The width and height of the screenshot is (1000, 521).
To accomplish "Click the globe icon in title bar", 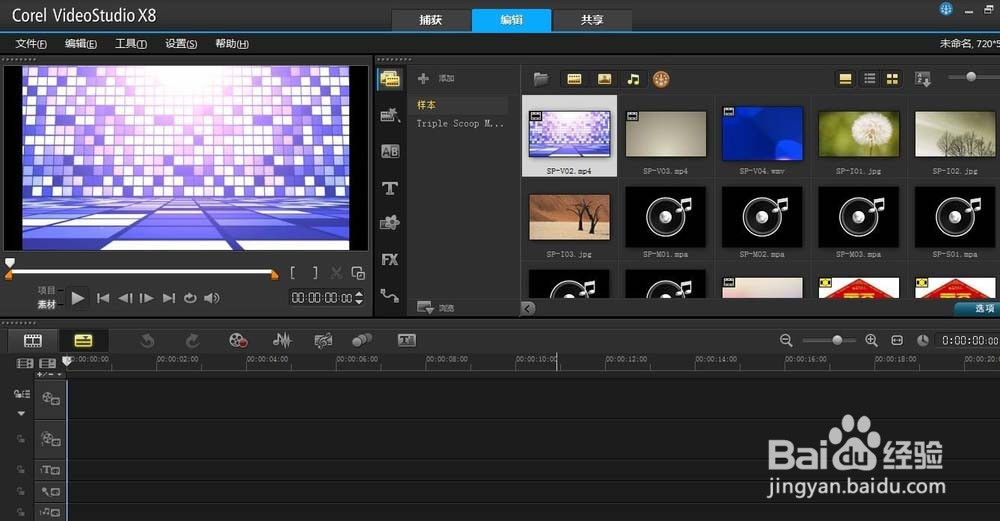I will pyautogui.click(x=946, y=9).
